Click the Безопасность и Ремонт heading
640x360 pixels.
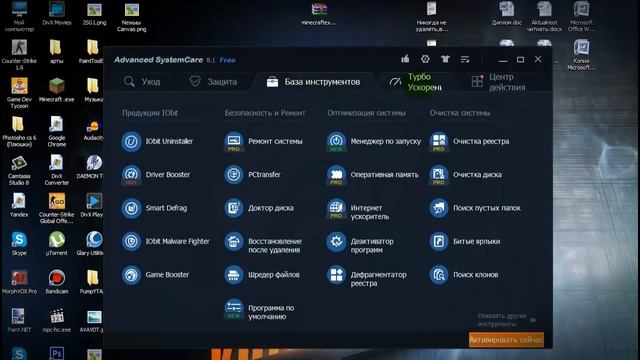[265, 113]
